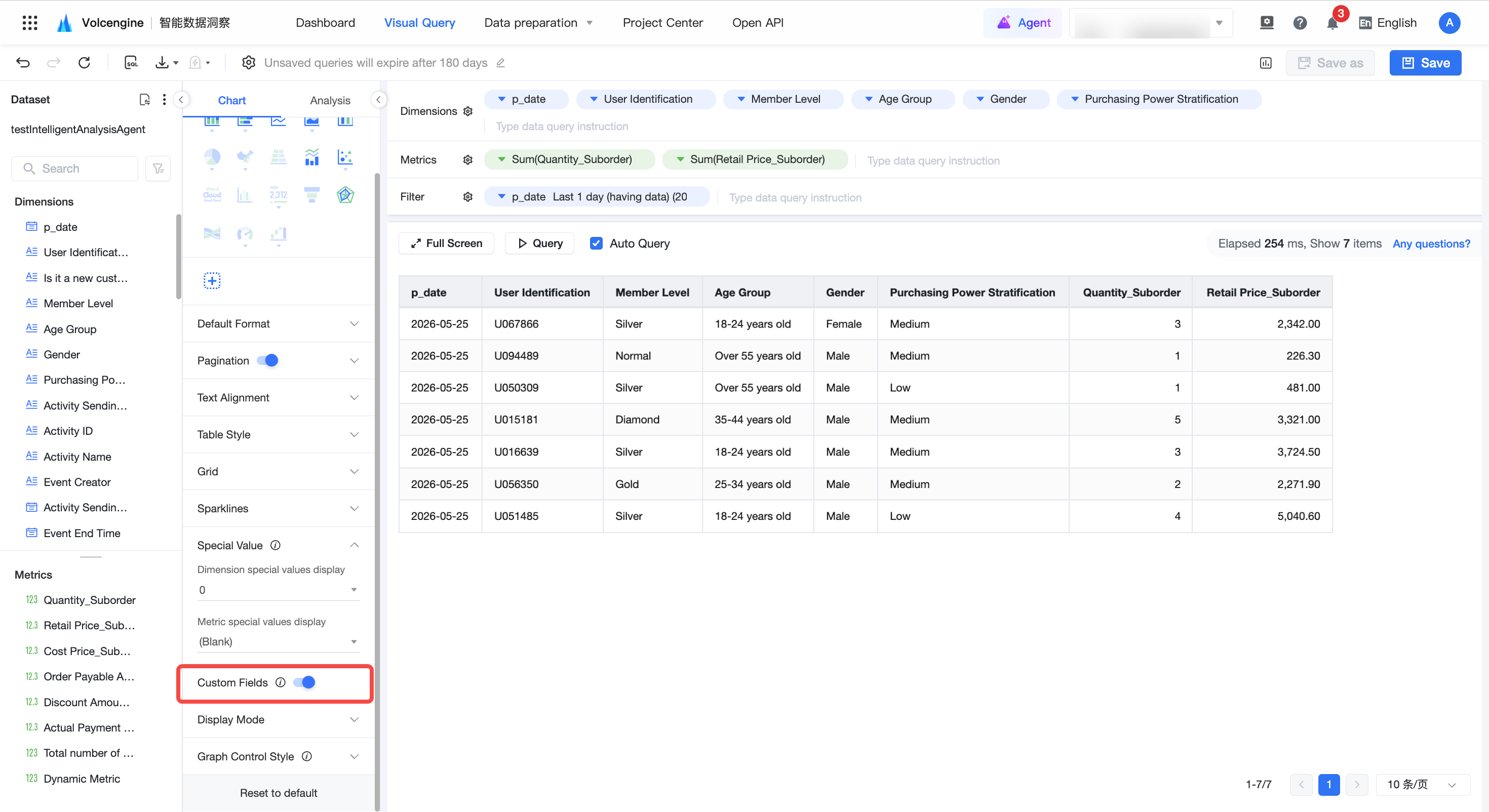Uncheck the Auto Query checkbox
Image resolution: width=1489 pixels, height=812 pixels.
(x=596, y=243)
